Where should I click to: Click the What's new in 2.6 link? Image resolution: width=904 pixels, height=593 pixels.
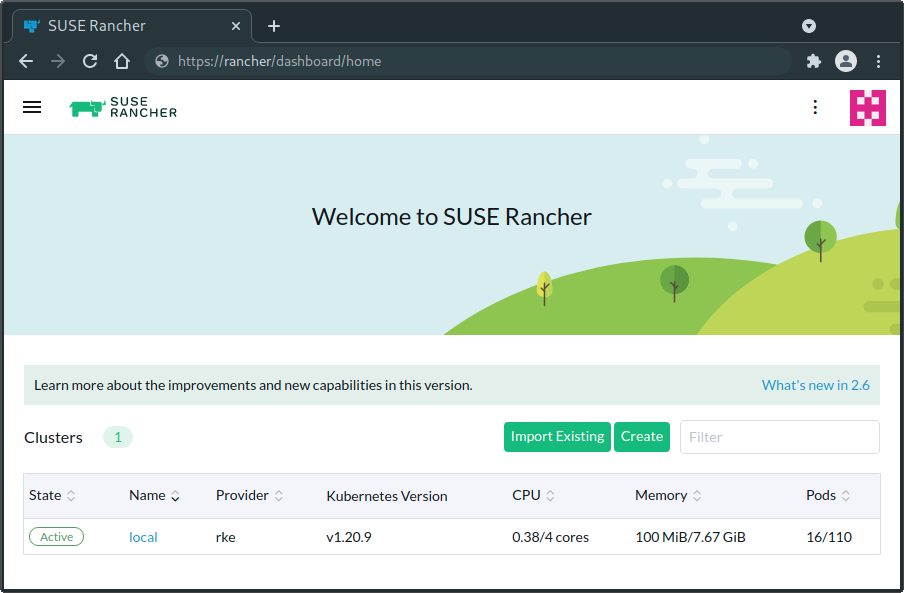(x=815, y=385)
